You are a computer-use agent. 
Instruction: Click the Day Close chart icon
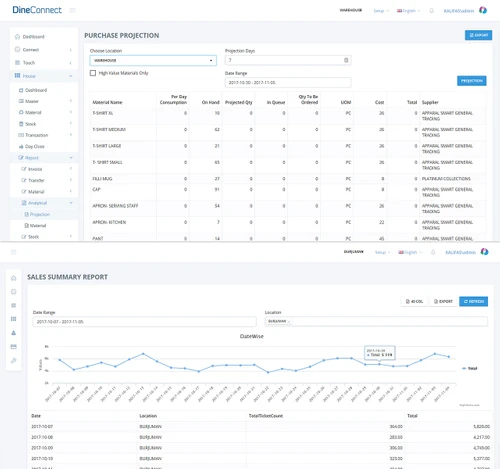[21, 146]
